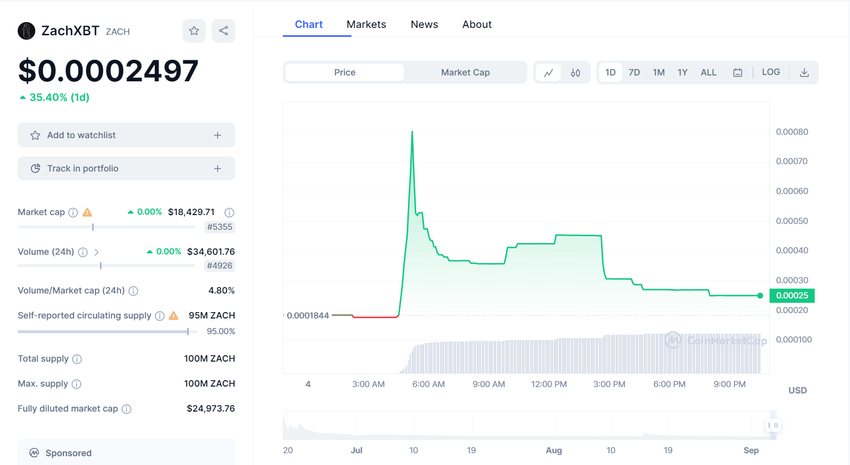Open the info icon next to Total supply
The height and width of the screenshot is (465, 850).
77,359
